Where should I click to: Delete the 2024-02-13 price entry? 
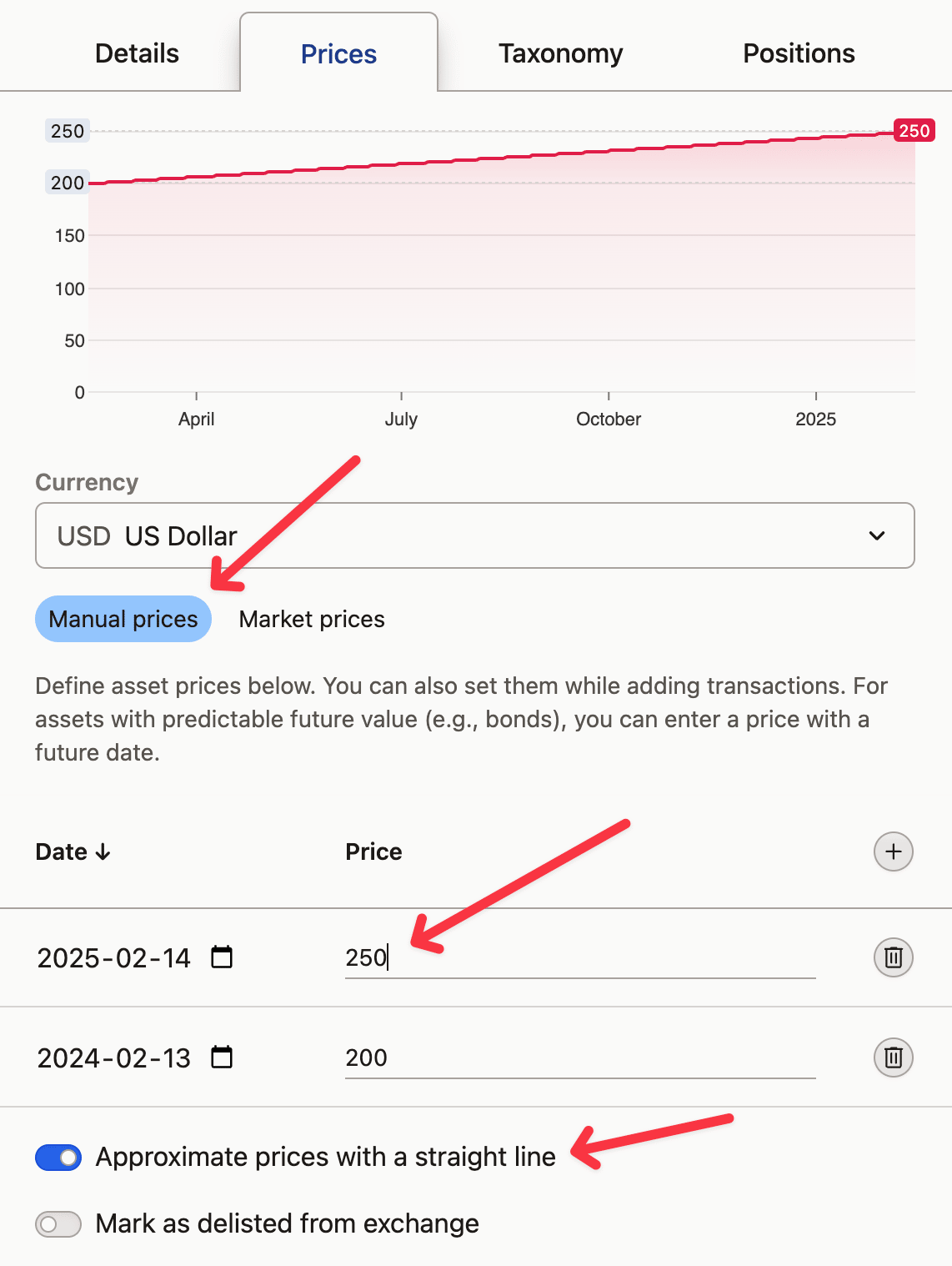pyautogui.click(x=893, y=1058)
